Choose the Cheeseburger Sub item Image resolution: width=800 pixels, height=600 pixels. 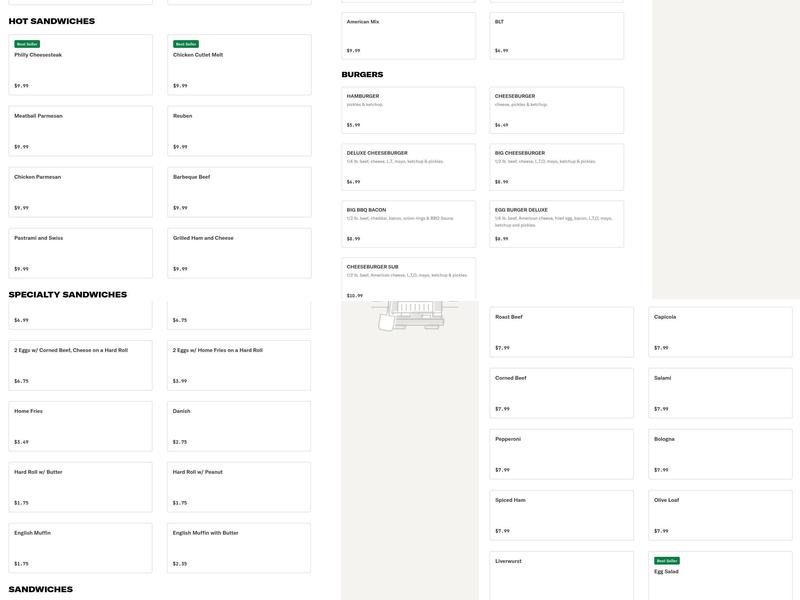coord(408,281)
